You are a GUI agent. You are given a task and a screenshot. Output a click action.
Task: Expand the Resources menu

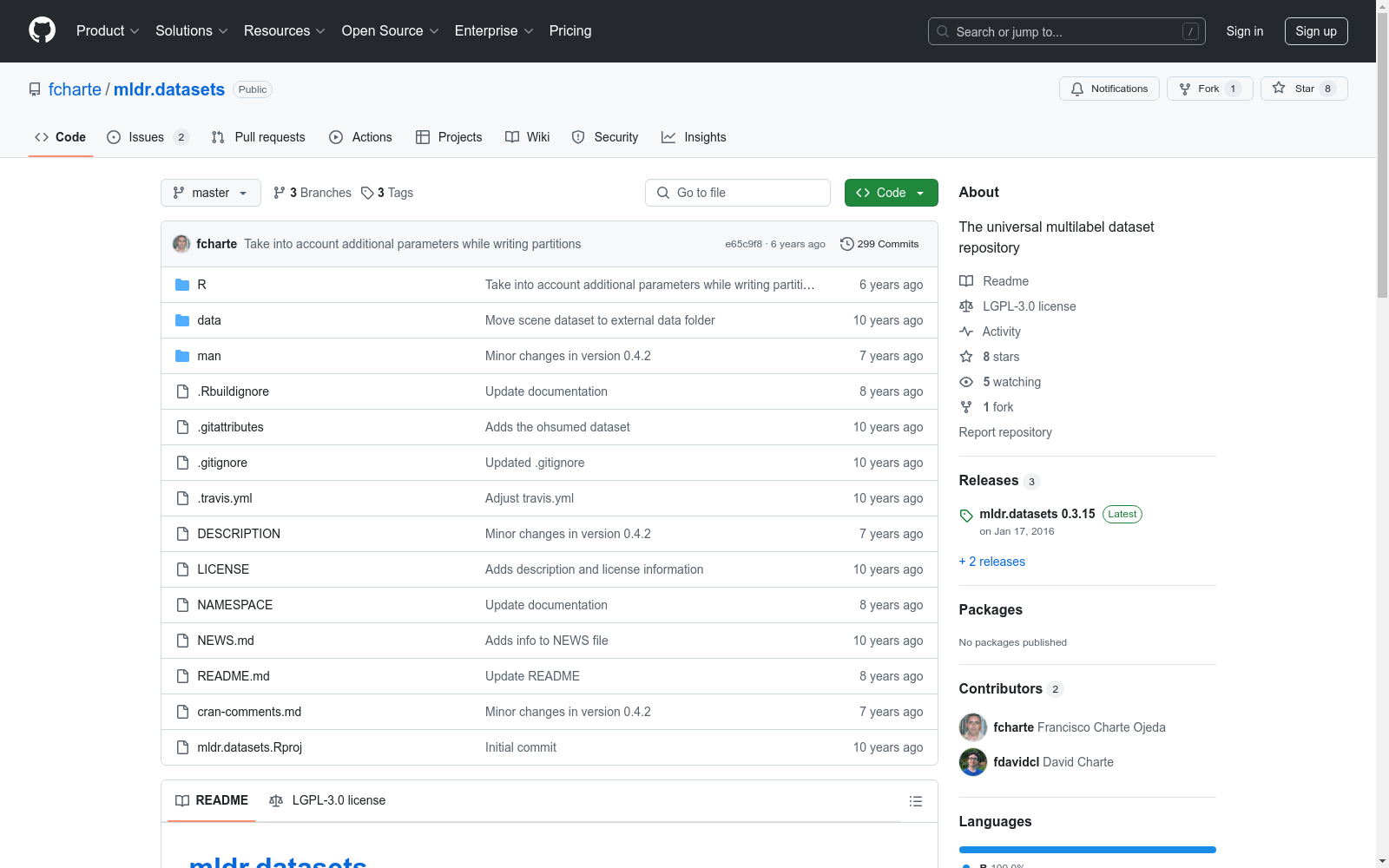pyautogui.click(x=285, y=31)
